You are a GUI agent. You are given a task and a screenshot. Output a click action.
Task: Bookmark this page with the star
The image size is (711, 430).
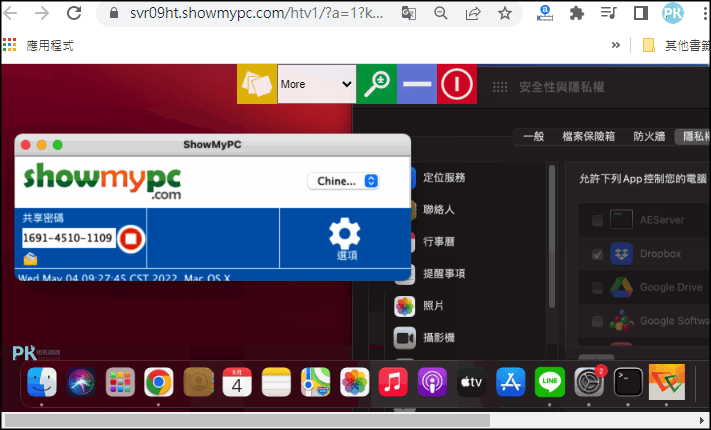pyautogui.click(x=505, y=13)
